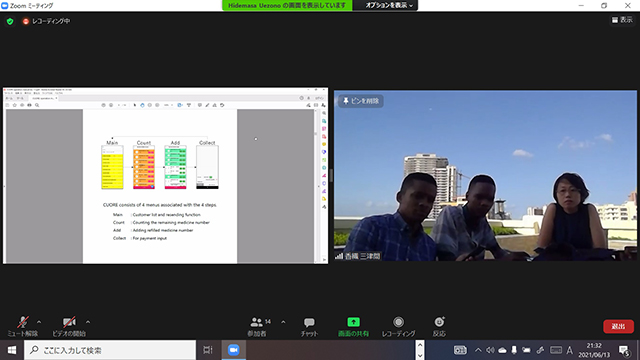Expand participants options arrow
The image size is (640, 360).
[x=283, y=322]
